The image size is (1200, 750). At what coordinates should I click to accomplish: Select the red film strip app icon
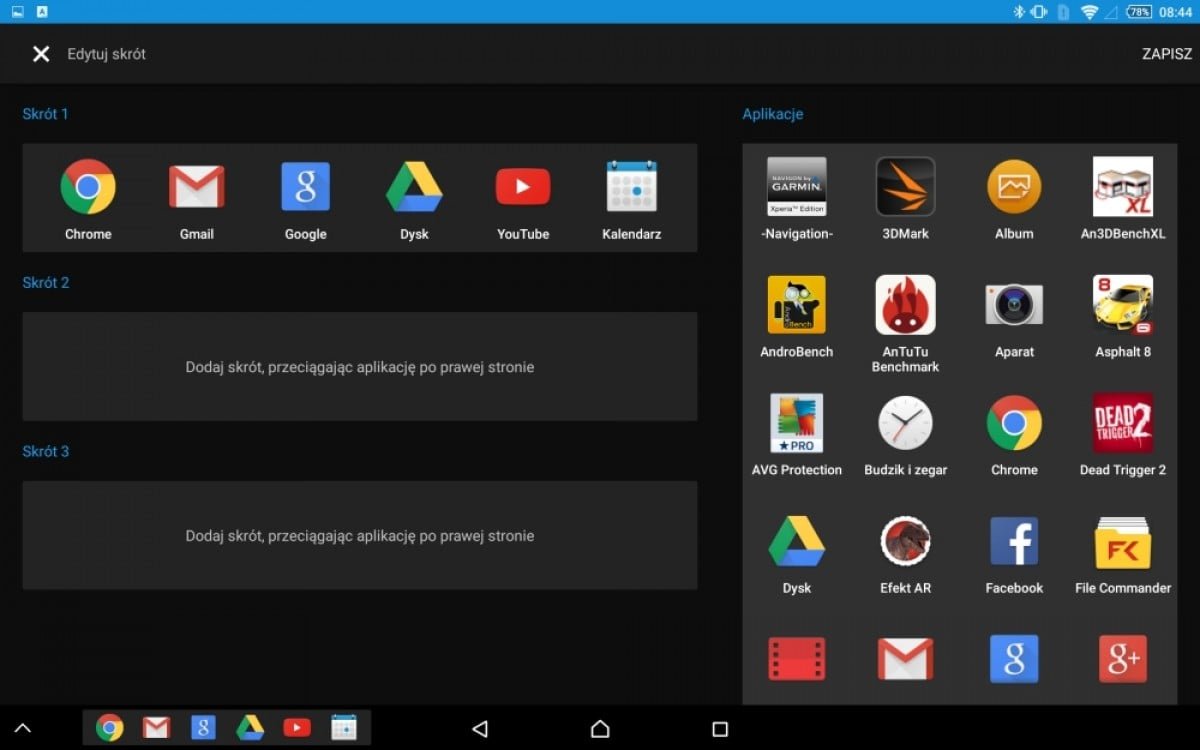point(797,659)
